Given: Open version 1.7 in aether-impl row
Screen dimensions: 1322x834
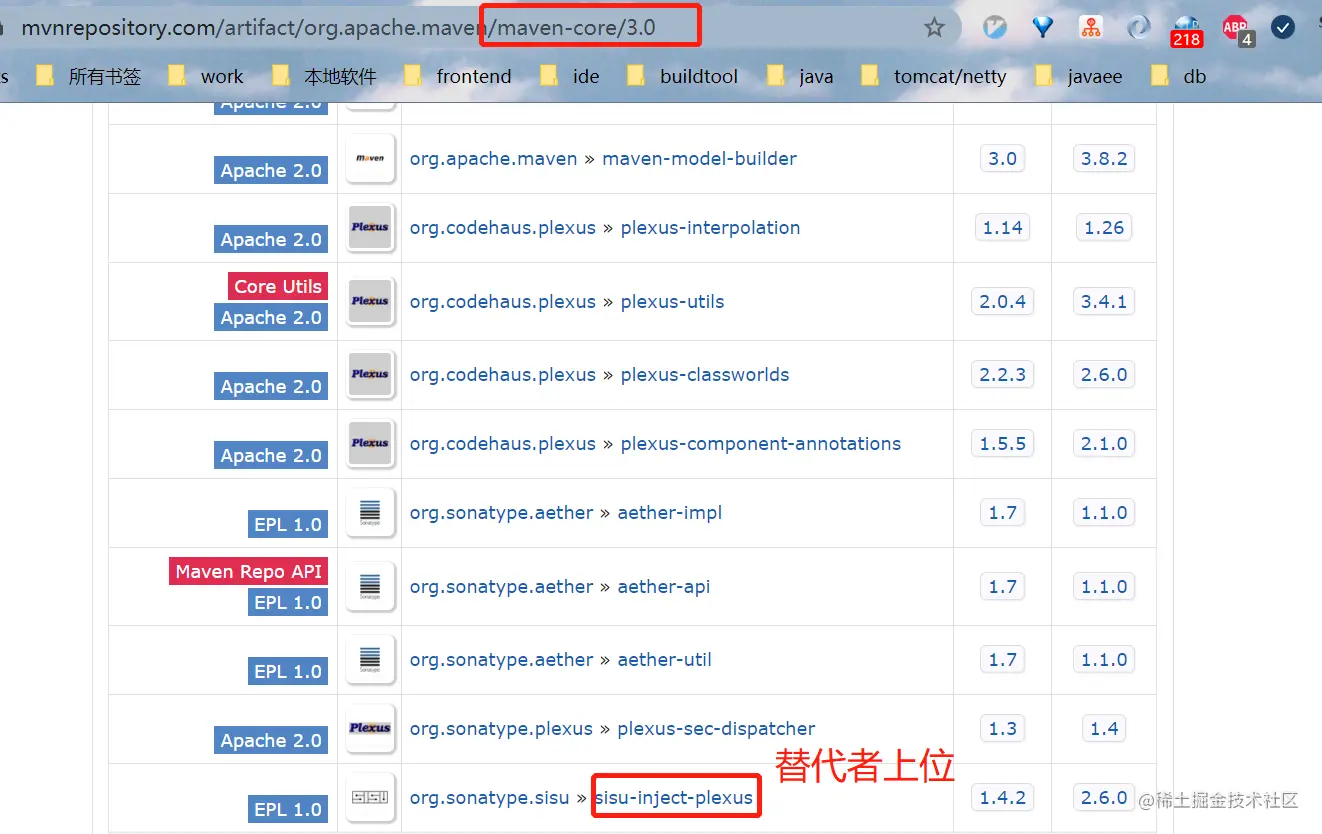Looking at the screenshot, I should click(x=1002, y=512).
